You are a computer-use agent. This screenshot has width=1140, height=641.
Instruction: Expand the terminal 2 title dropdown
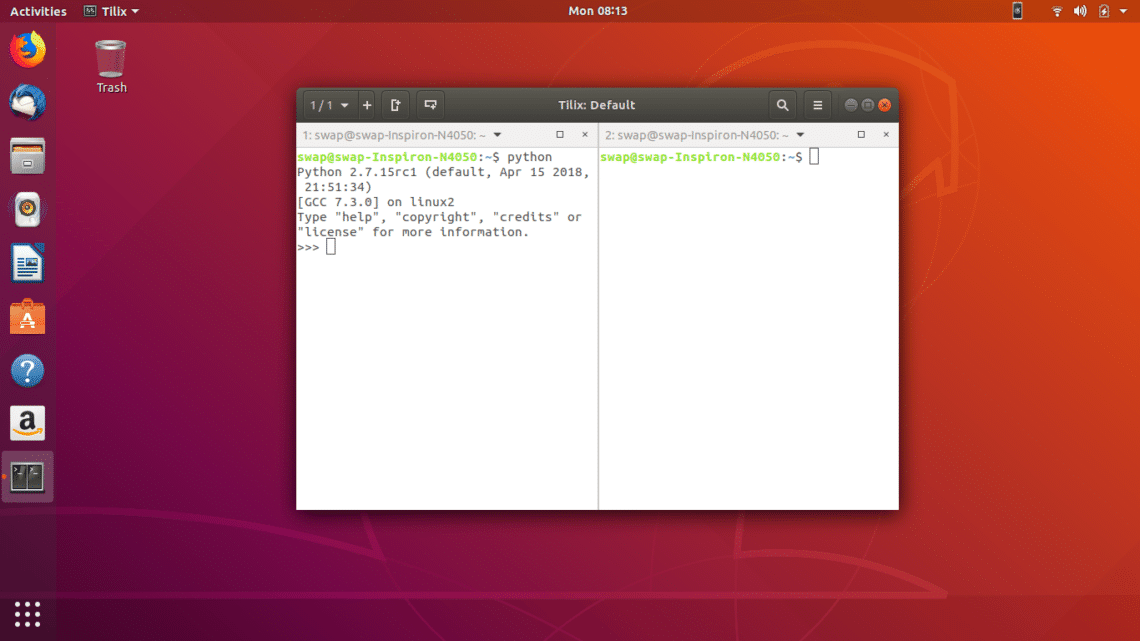coord(800,135)
